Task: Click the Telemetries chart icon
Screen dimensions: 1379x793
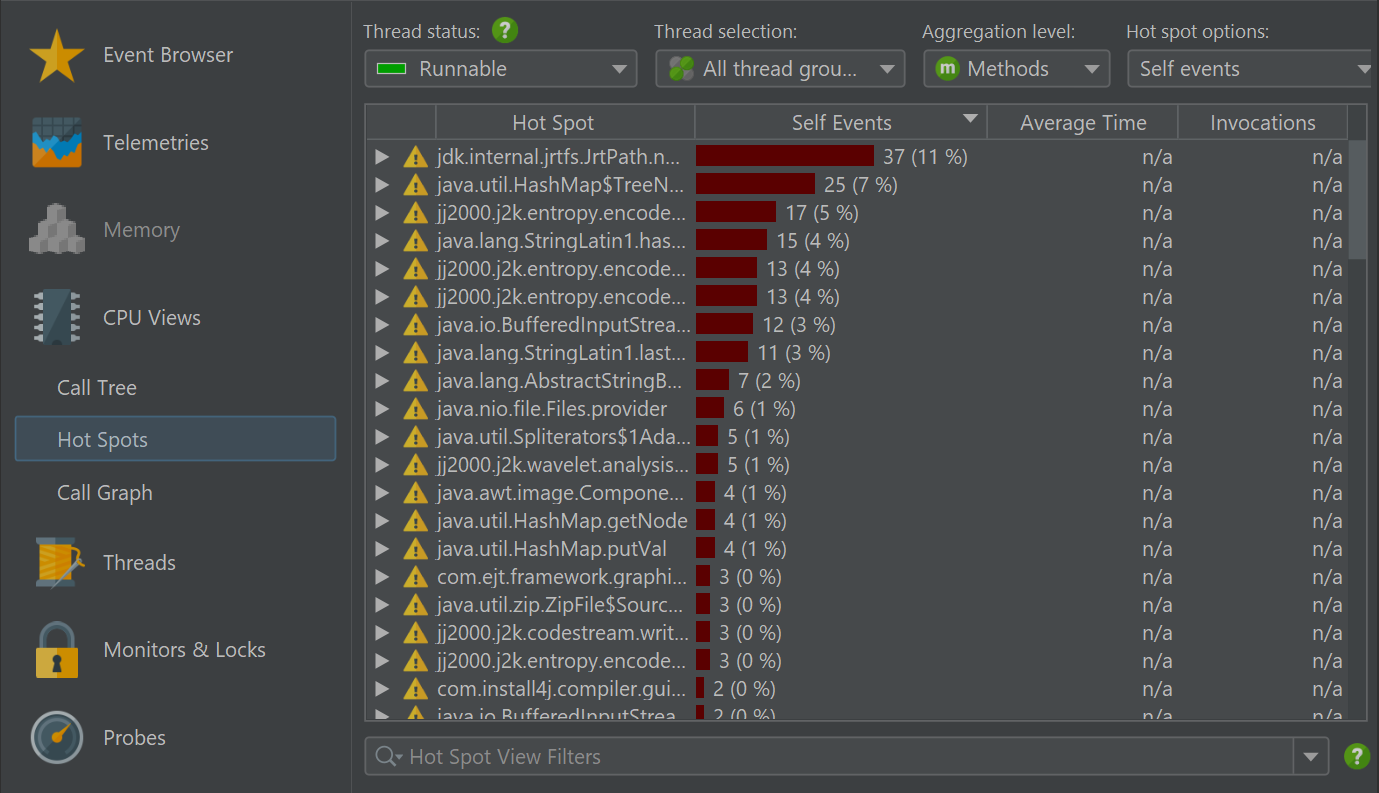Action: [56, 143]
